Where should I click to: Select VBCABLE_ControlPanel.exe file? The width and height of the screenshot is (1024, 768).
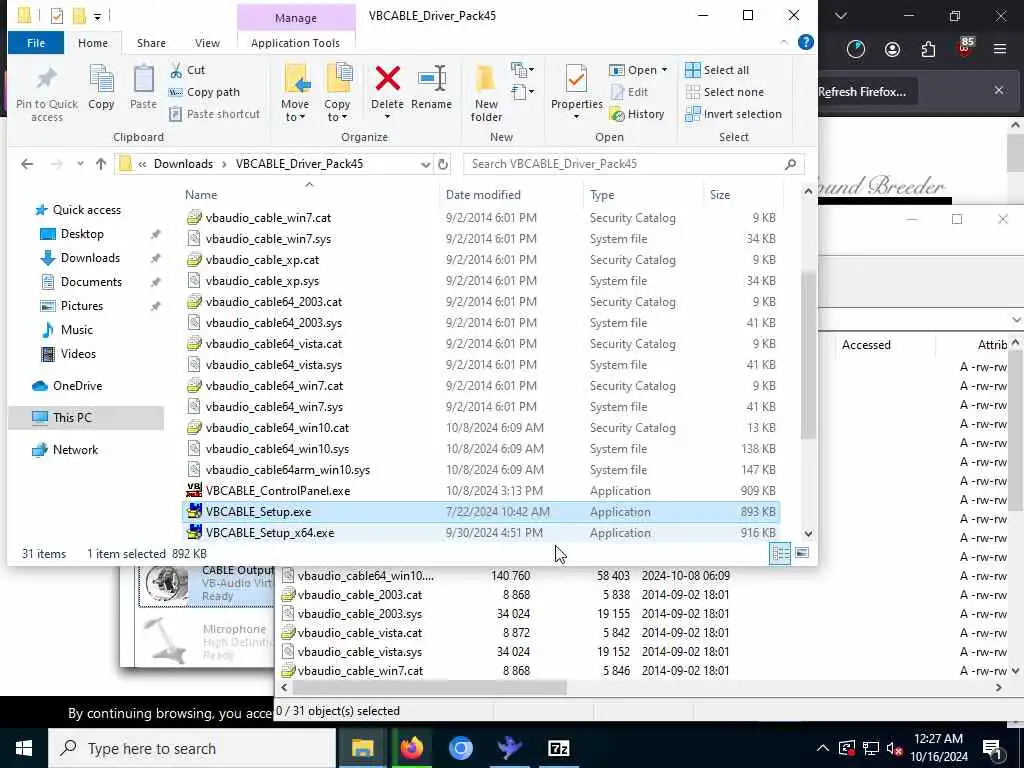click(481, 491)
